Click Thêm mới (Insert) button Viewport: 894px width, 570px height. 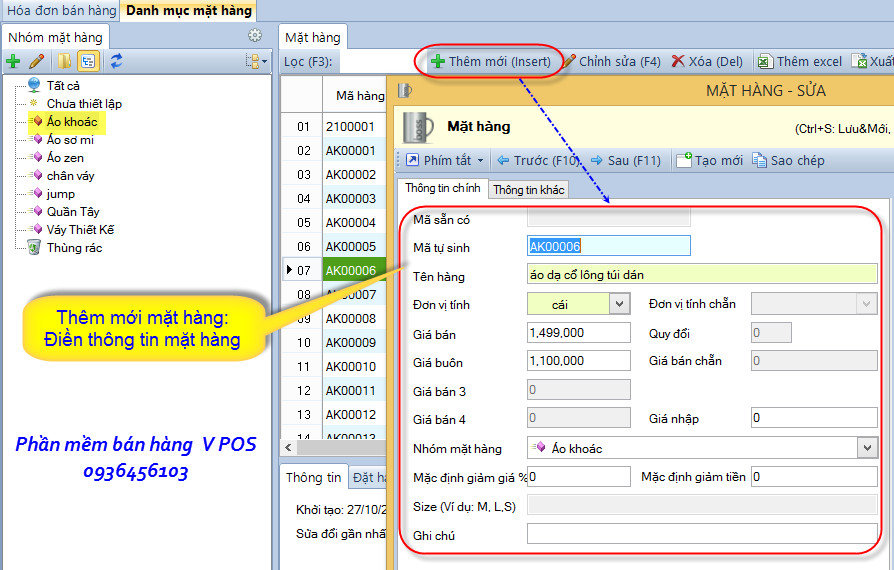tap(490, 61)
